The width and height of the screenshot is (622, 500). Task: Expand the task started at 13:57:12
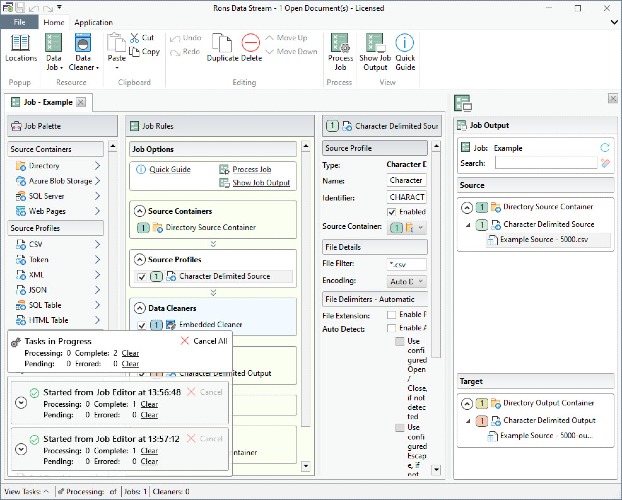21,449
